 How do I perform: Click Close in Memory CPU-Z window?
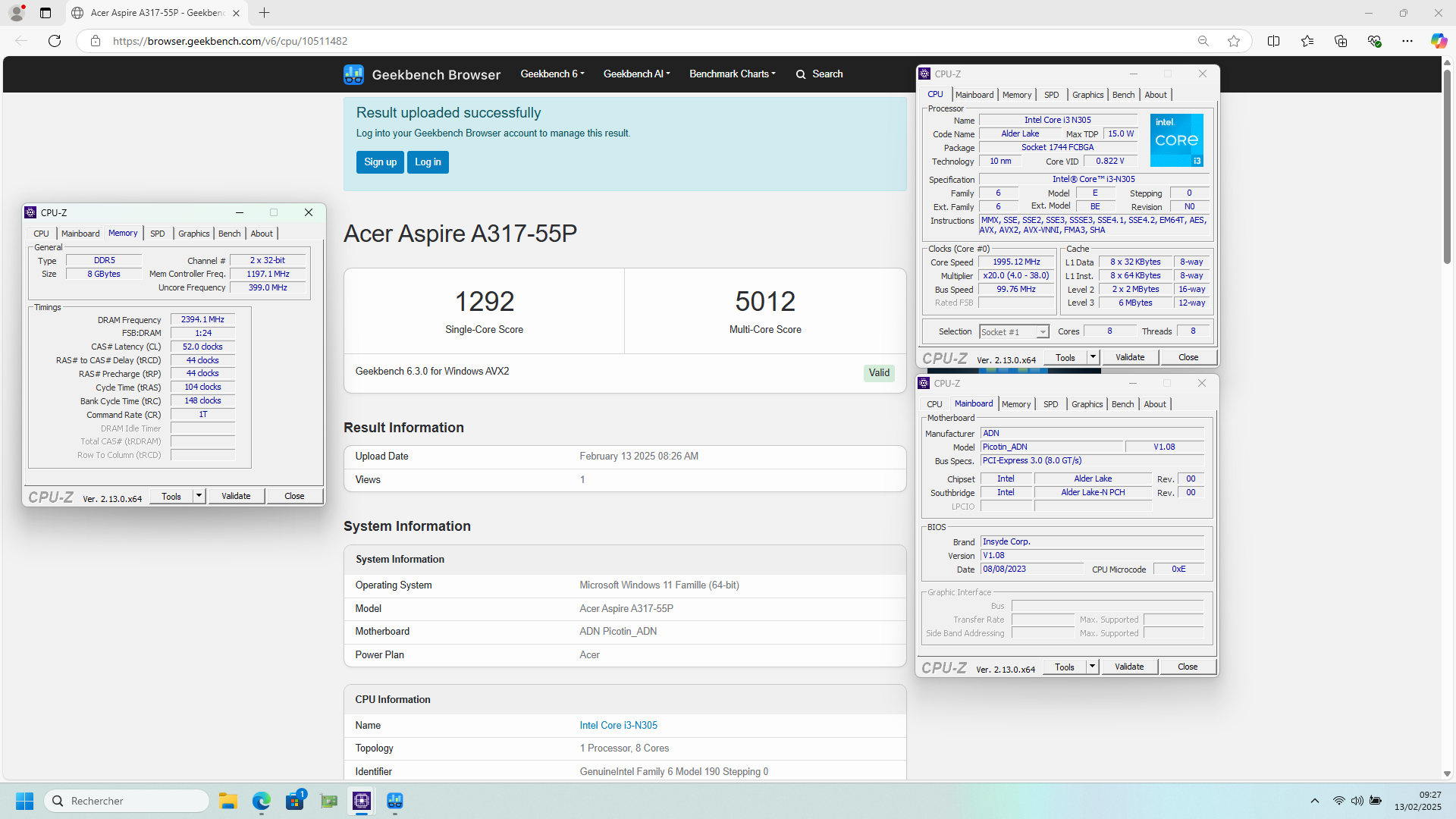(x=294, y=496)
